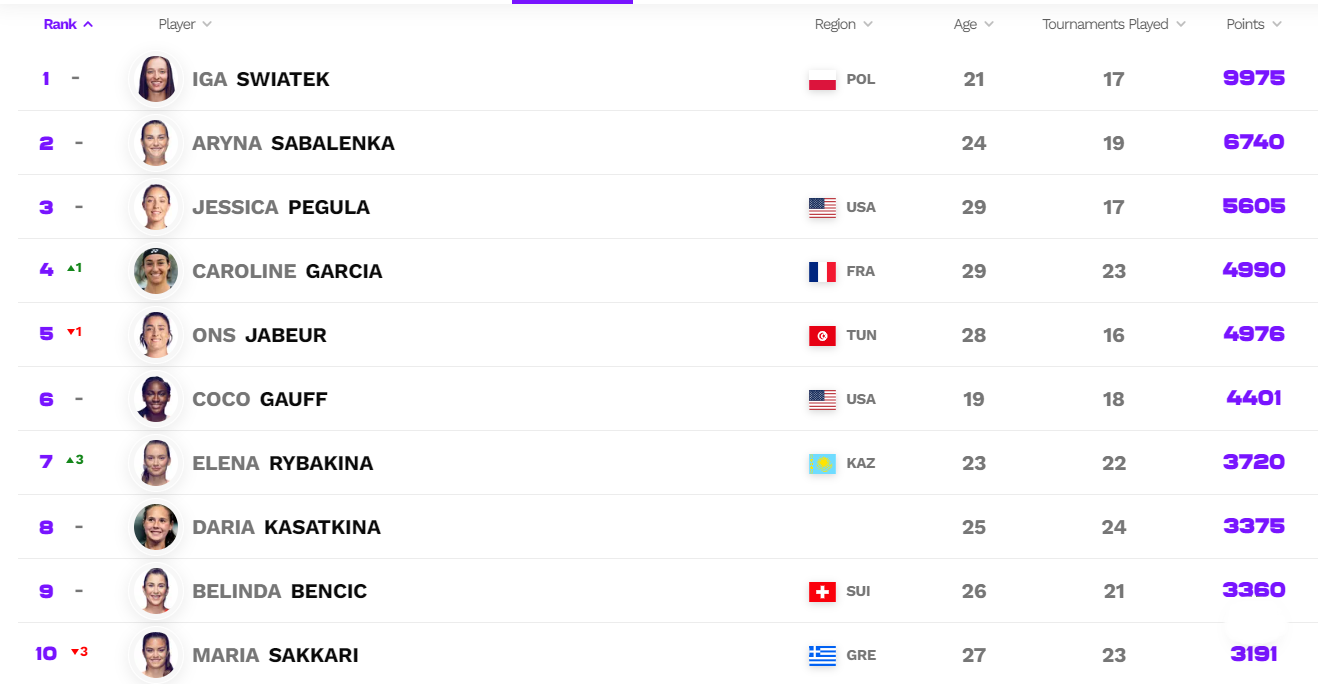The width and height of the screenshot is (1318, 684).
Task: Sort by the Rank column header
Action: pyautogui.click(x=68, y=24)
